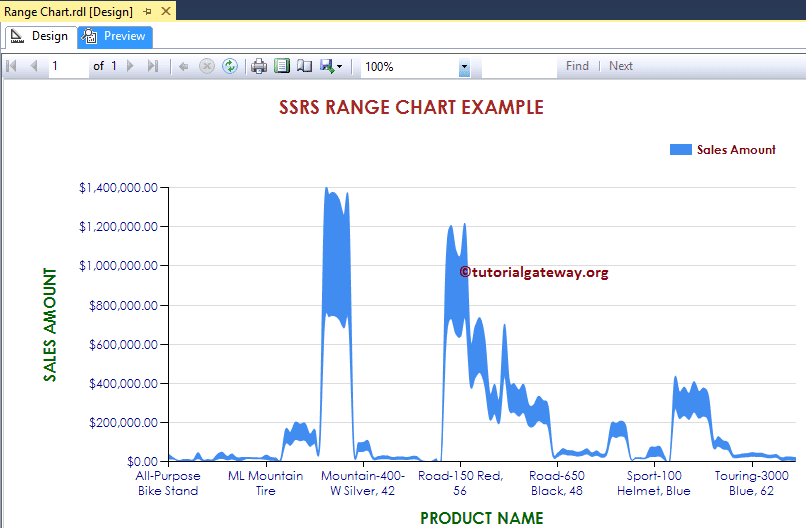
Task: Click the All-Purpose Bike Stand label
Action: [x=168, y=483]
